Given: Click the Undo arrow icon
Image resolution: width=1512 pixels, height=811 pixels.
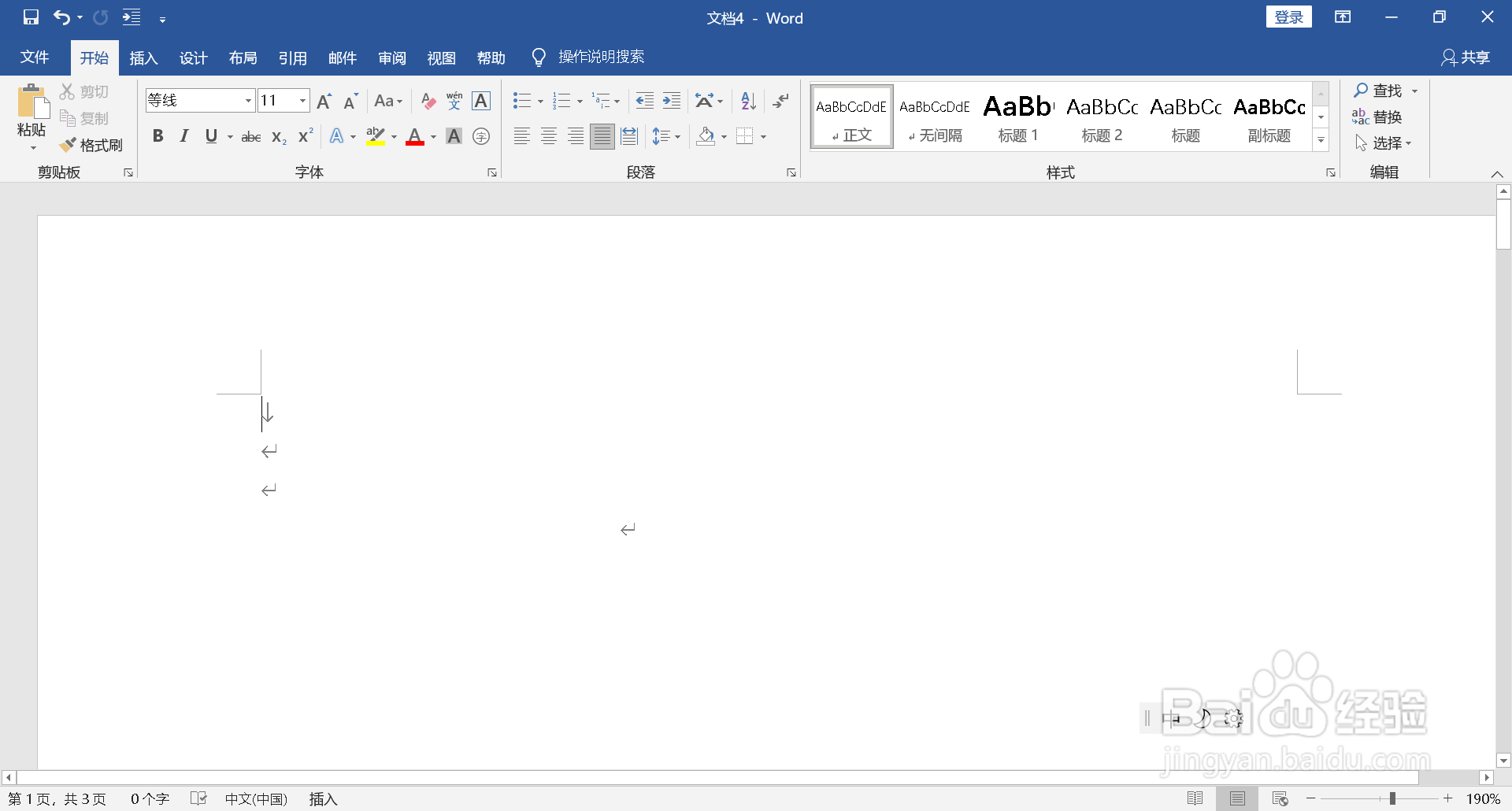Looking at the screenshot, I should coord(61,17).
